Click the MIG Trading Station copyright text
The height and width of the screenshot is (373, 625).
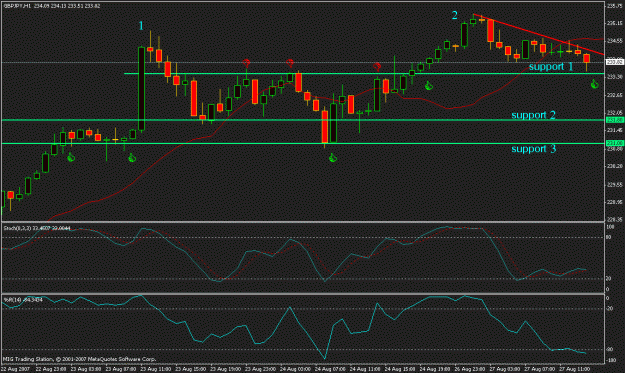(79, 359)
